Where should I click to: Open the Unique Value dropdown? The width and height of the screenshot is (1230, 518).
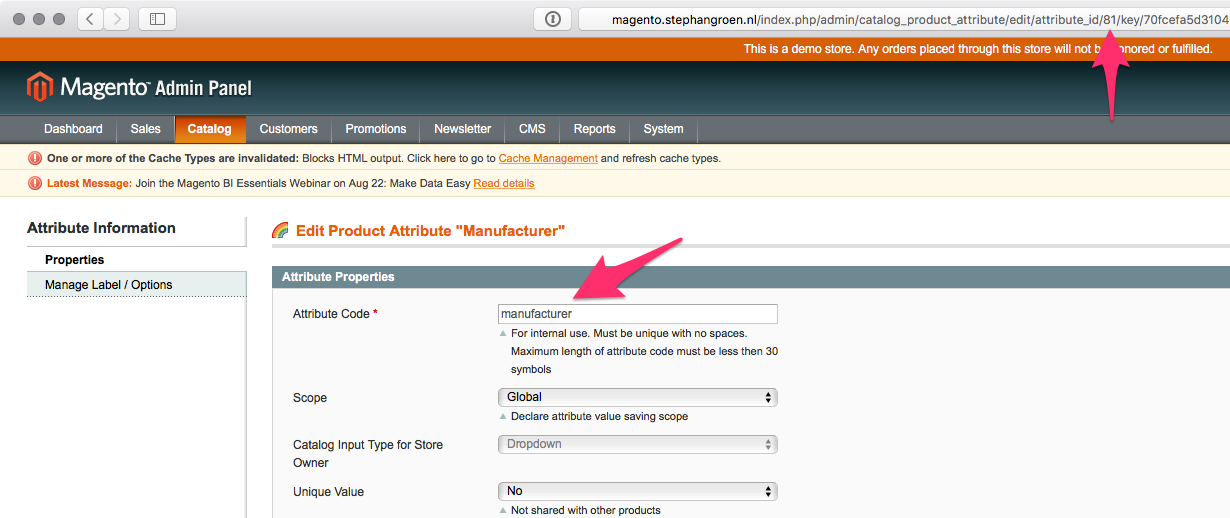(637, 491)
